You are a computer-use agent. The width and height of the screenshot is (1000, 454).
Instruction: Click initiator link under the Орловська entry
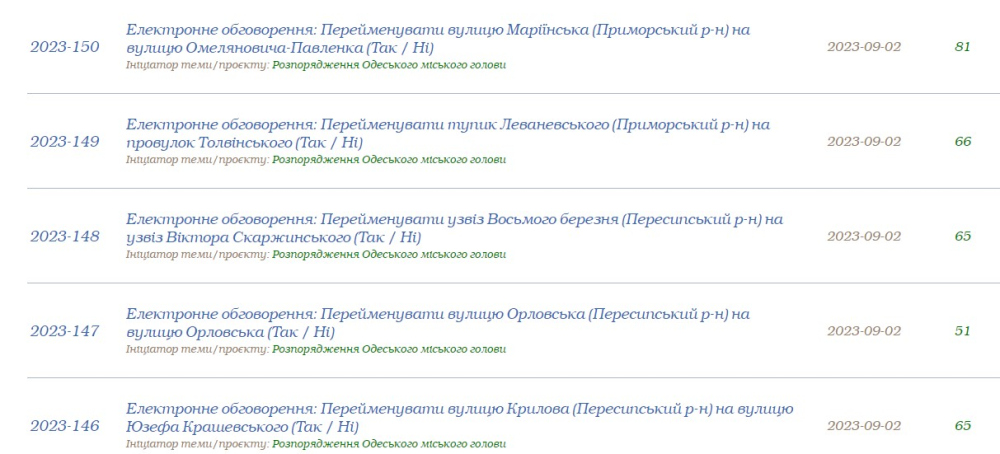pos(389,350)
